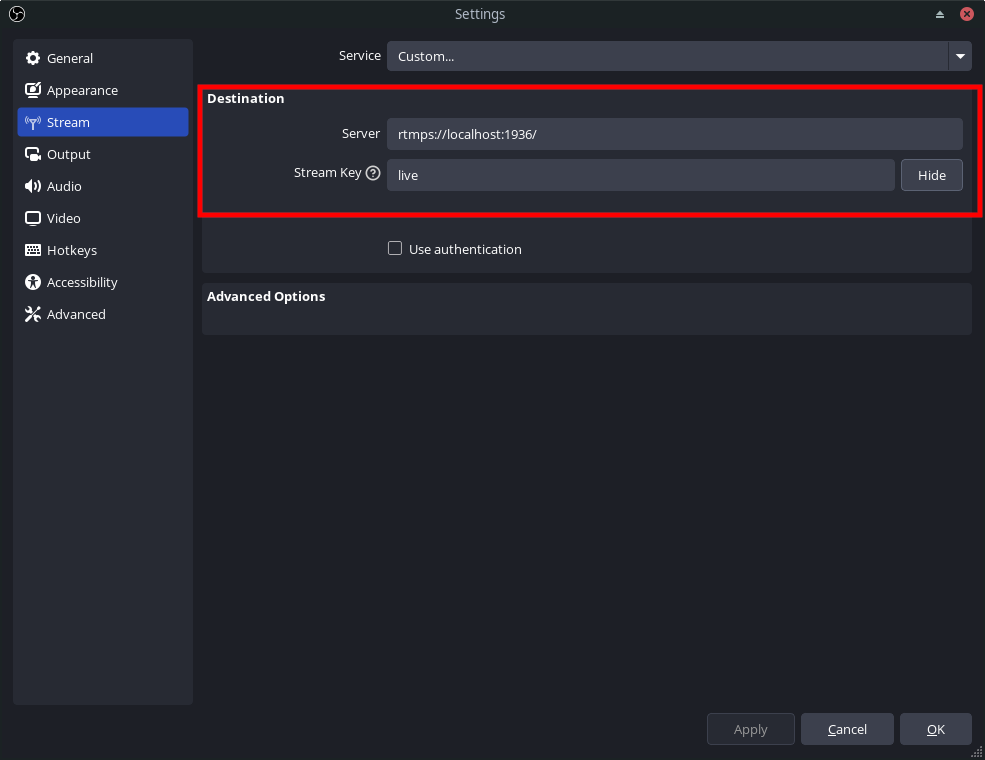Click the Stream antenna icon
The width and height of the screenshot is (985, 760).
(33, 122)
